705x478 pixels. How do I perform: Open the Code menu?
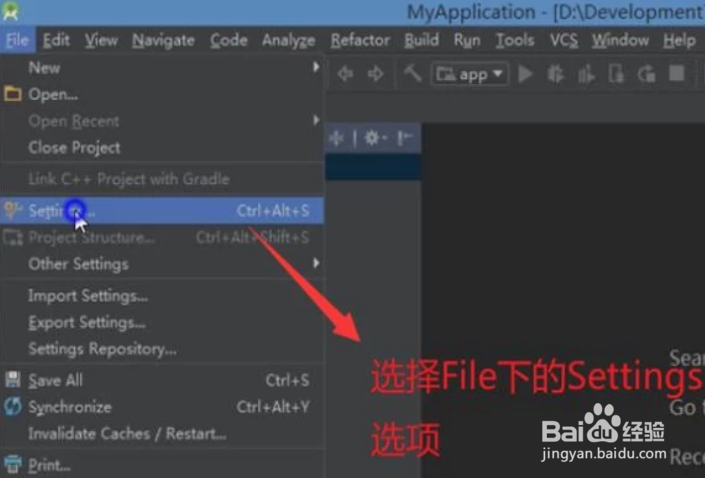coord(228,40)
